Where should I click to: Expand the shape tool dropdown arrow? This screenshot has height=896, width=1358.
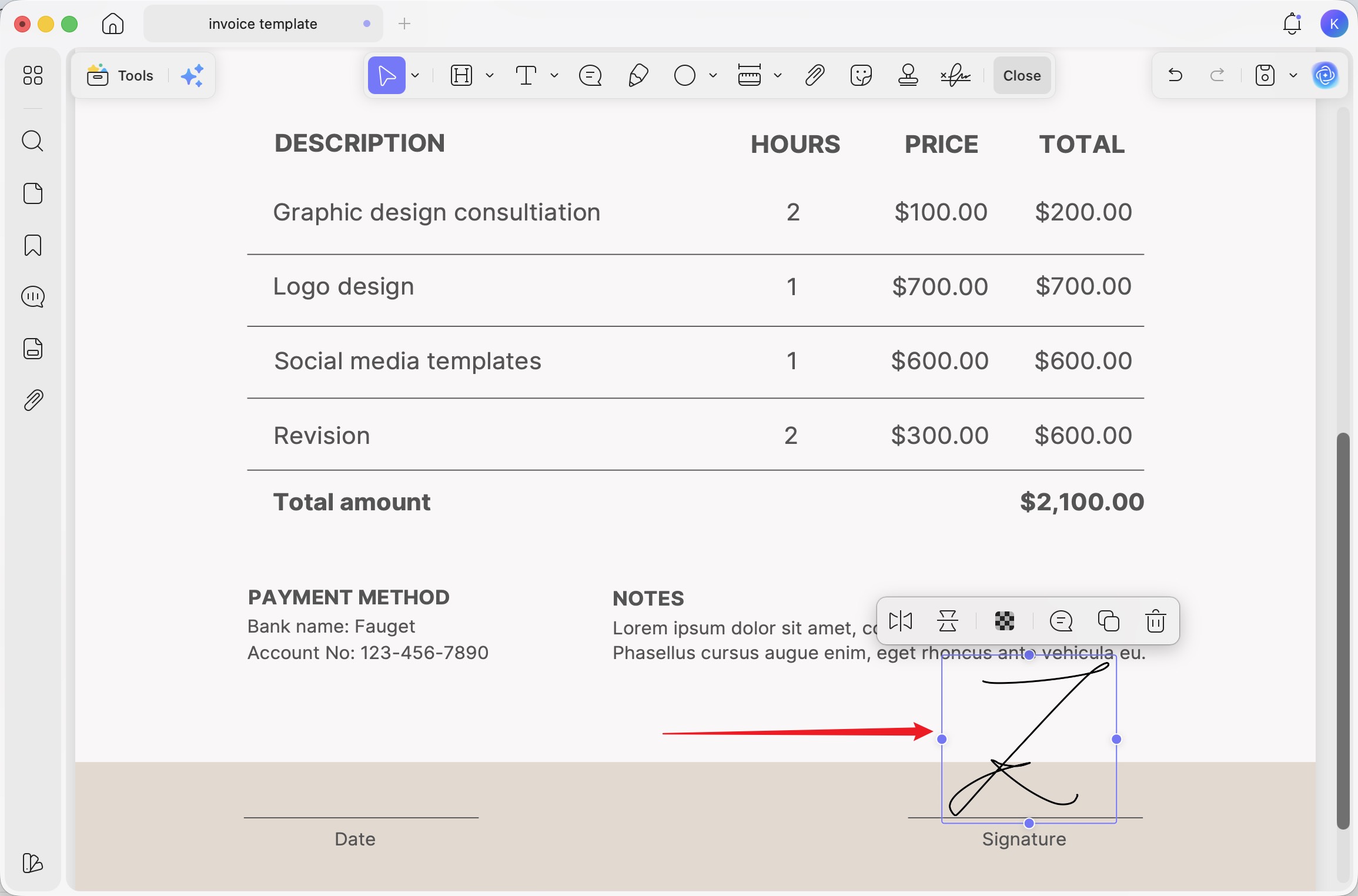pos(713,75)
